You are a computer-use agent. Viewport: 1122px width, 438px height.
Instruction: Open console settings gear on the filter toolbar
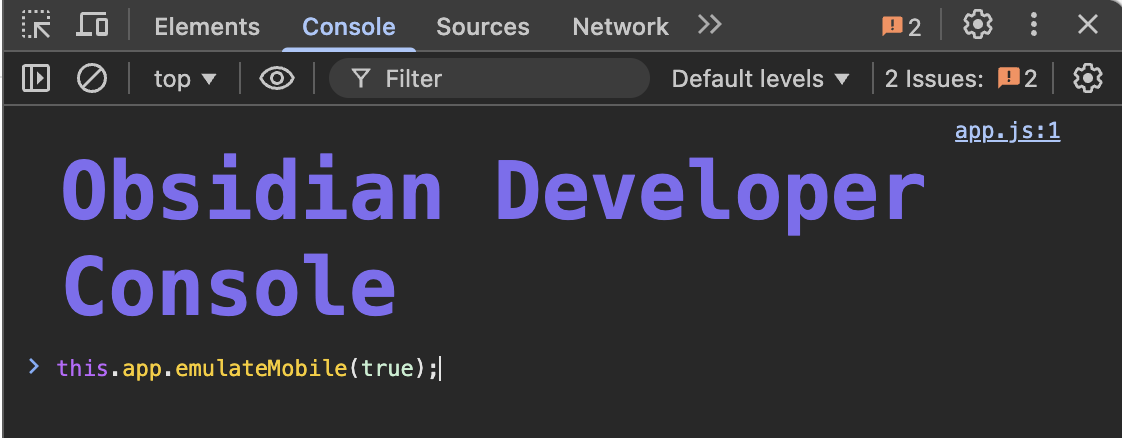(x=1088, y=78)
